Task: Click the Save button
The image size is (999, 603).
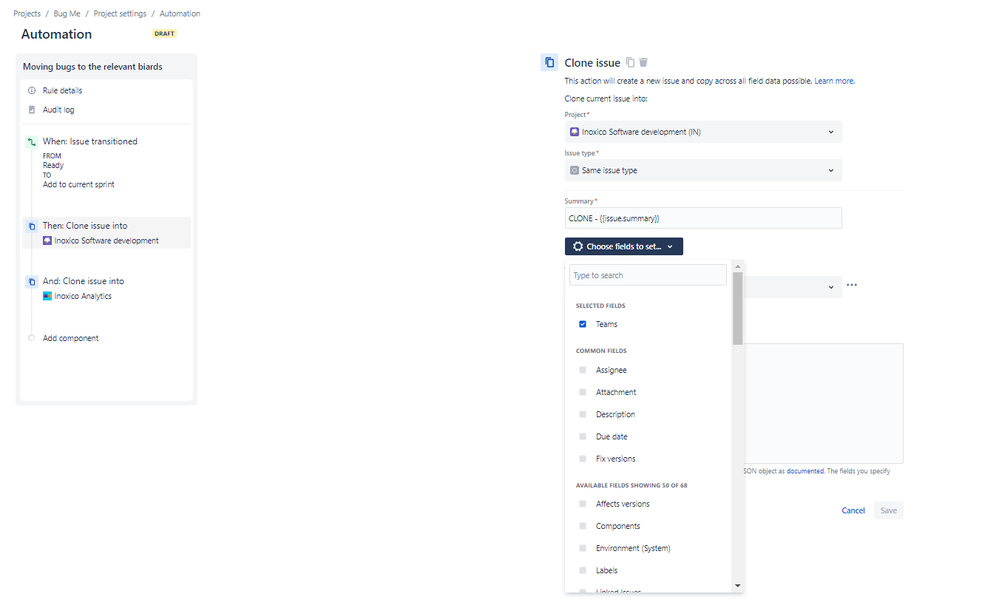Action: tap(888, 511)
